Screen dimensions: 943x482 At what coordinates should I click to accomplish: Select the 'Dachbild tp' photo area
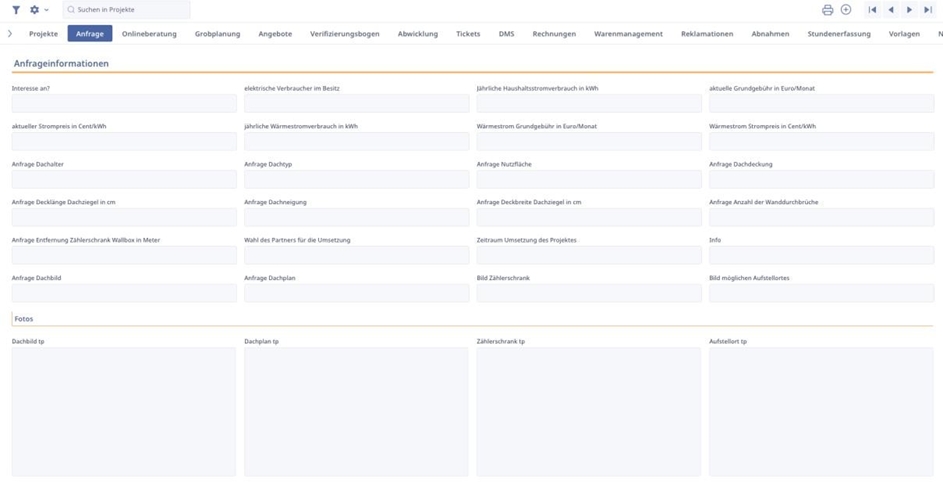tap(124, 411)
